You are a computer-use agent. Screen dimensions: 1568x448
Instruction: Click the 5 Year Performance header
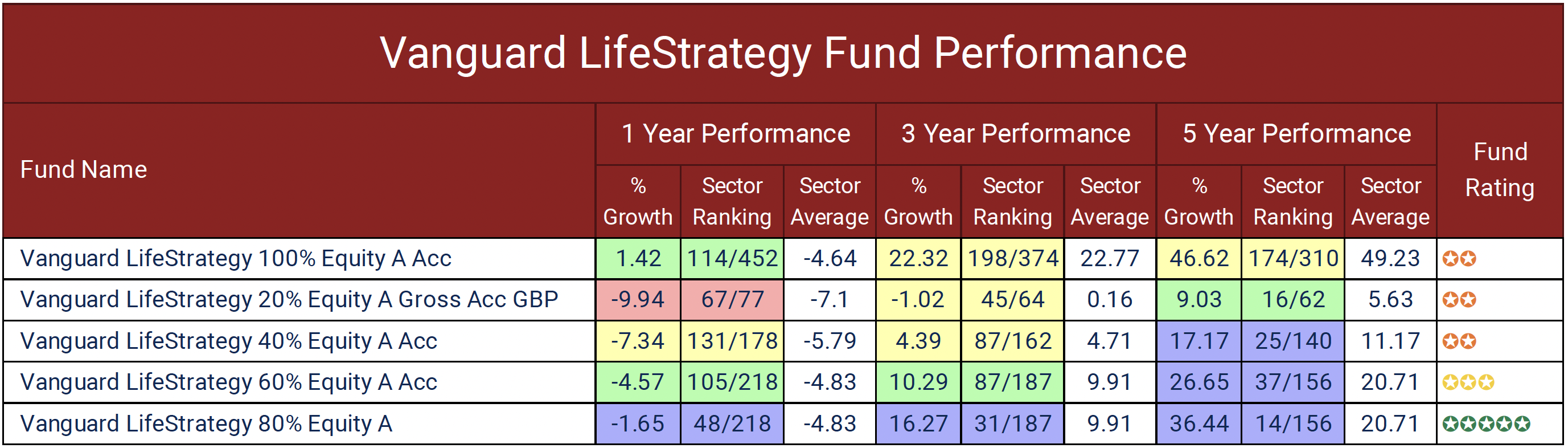(1296, 134)
